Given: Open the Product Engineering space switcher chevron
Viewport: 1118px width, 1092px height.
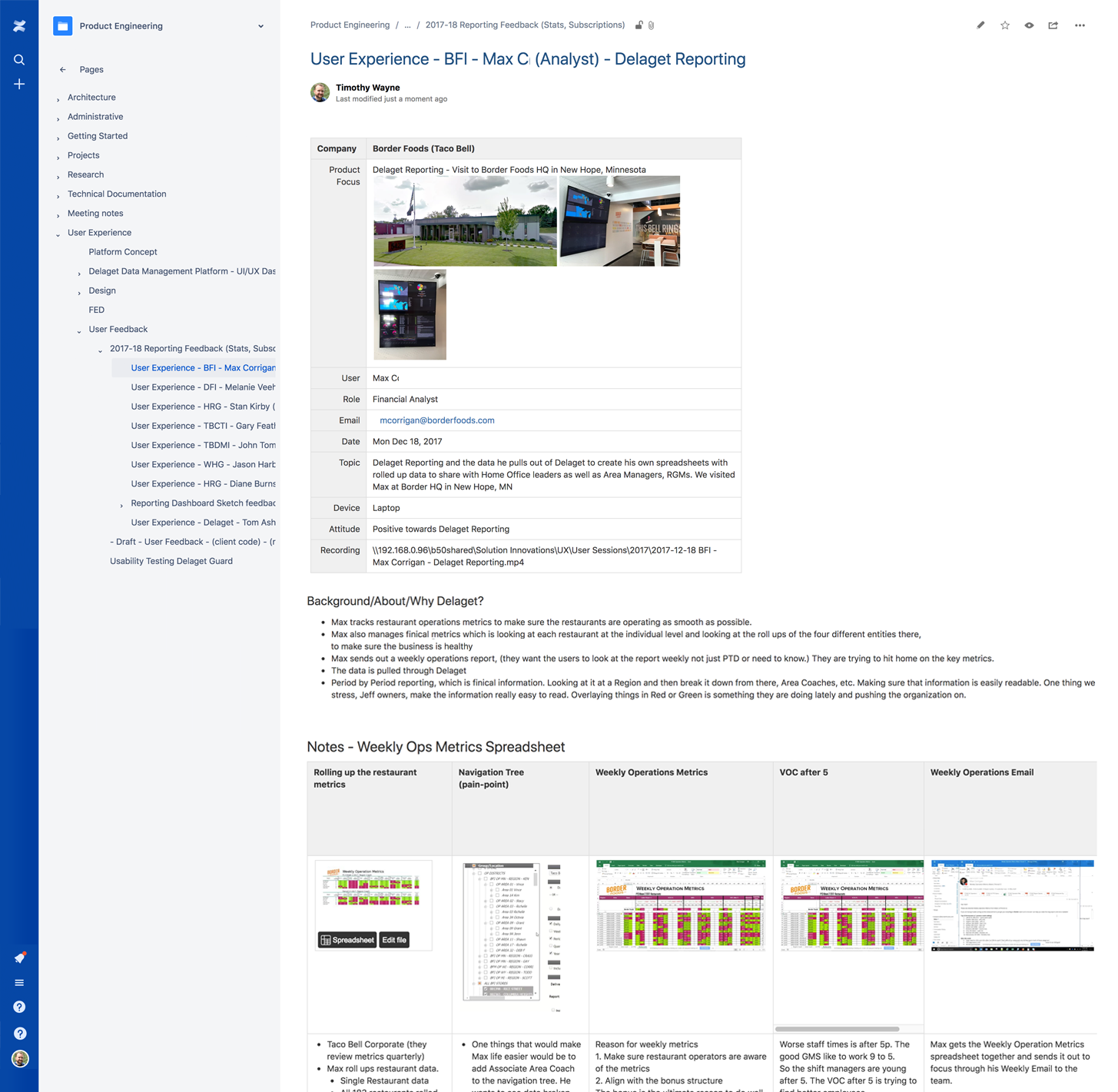Looking at the screenshot, I should [x=260, y=25].
